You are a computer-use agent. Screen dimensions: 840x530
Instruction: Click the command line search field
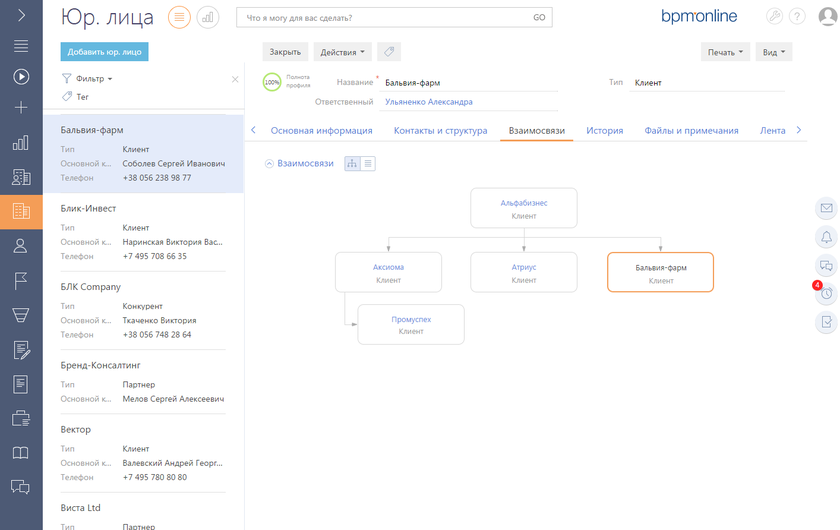385,18
